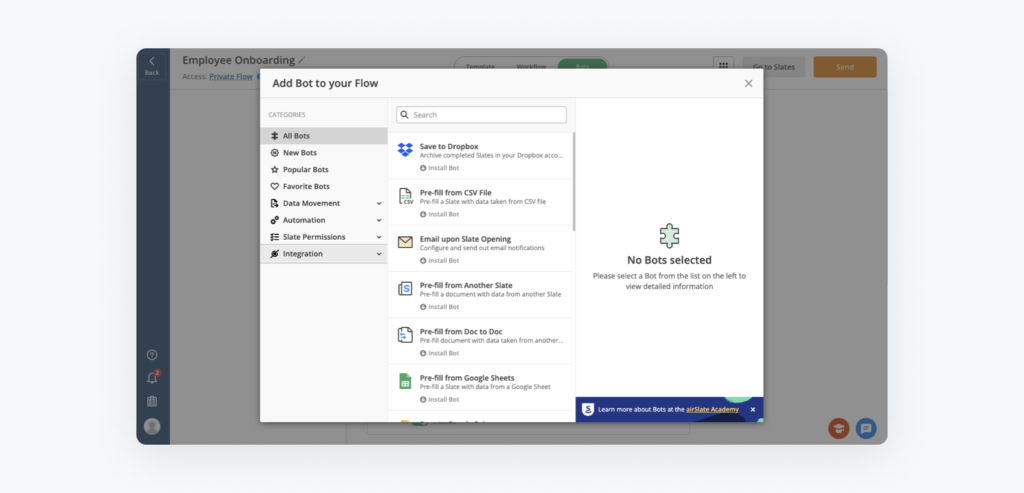This screenshot has height=493, width=1024.
Task: Click the envelope icon for Email upon Slate Opening
Action: (405, 242)
